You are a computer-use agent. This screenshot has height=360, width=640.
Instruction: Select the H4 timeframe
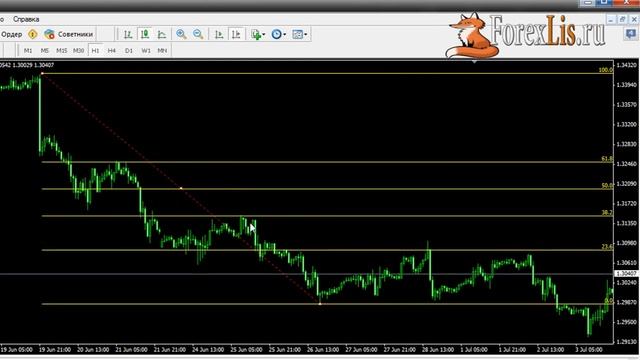tap(111, 51)
